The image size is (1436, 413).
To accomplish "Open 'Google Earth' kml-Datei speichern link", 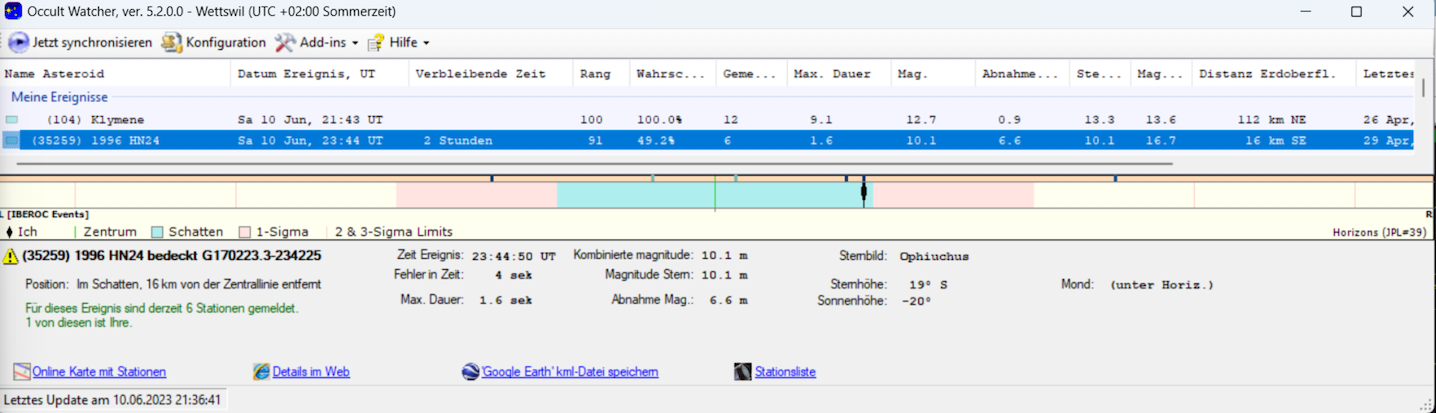I will 569,372.
